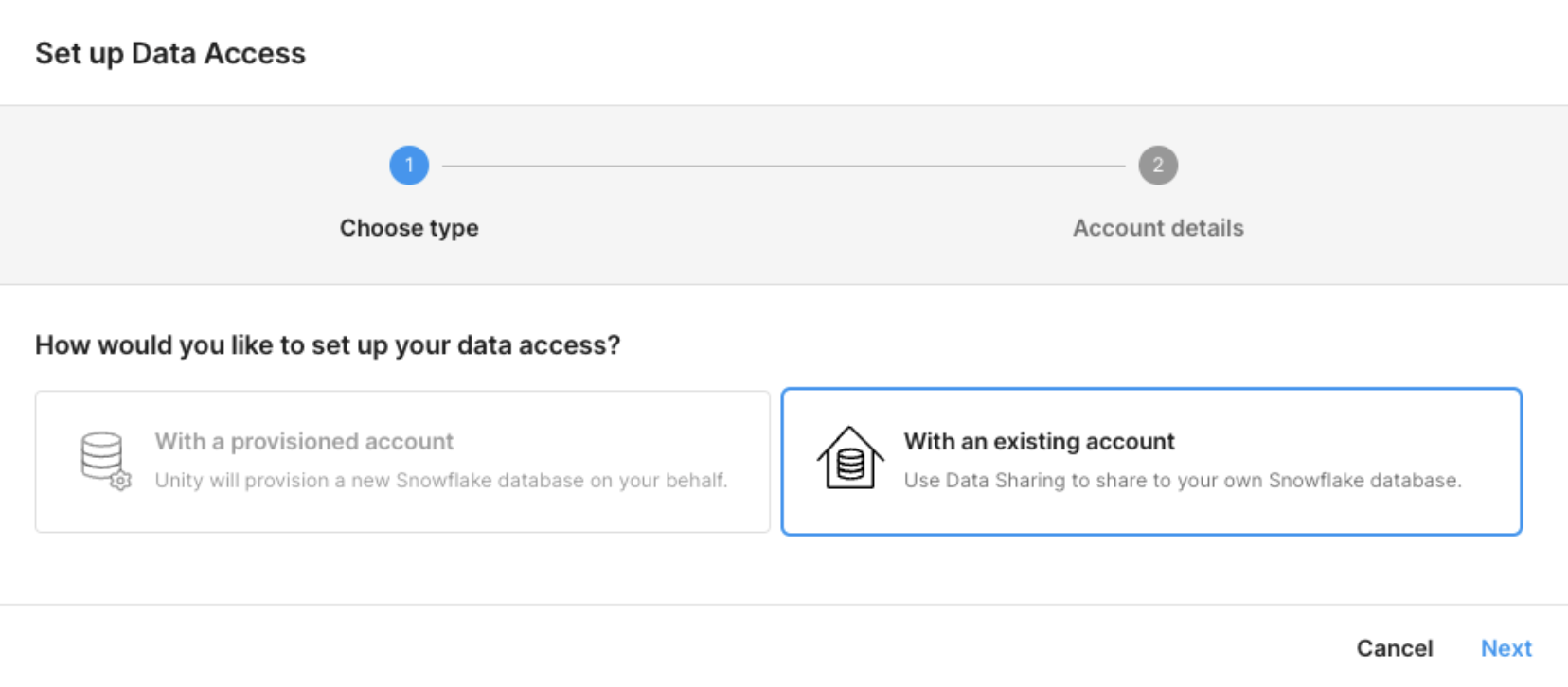1568x687 pixels.
Task: Click the database with gear icon
Action: 104,461
